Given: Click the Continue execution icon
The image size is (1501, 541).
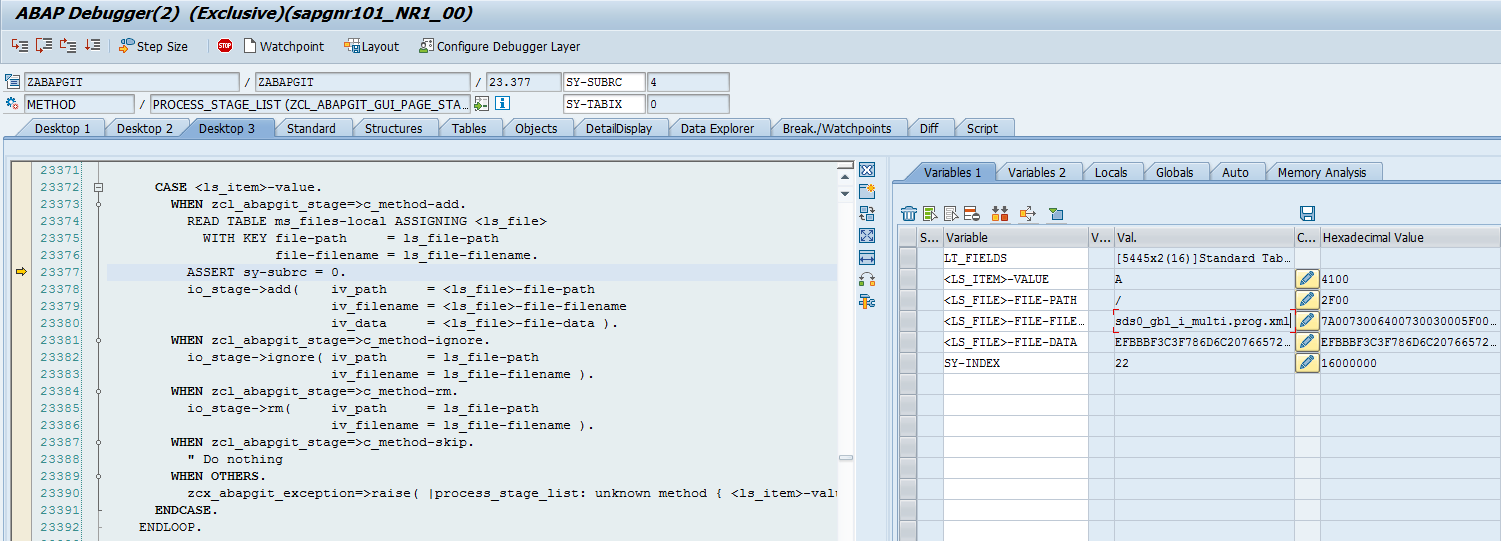Looking at the screenshot, I should click(x=92, y=46).
